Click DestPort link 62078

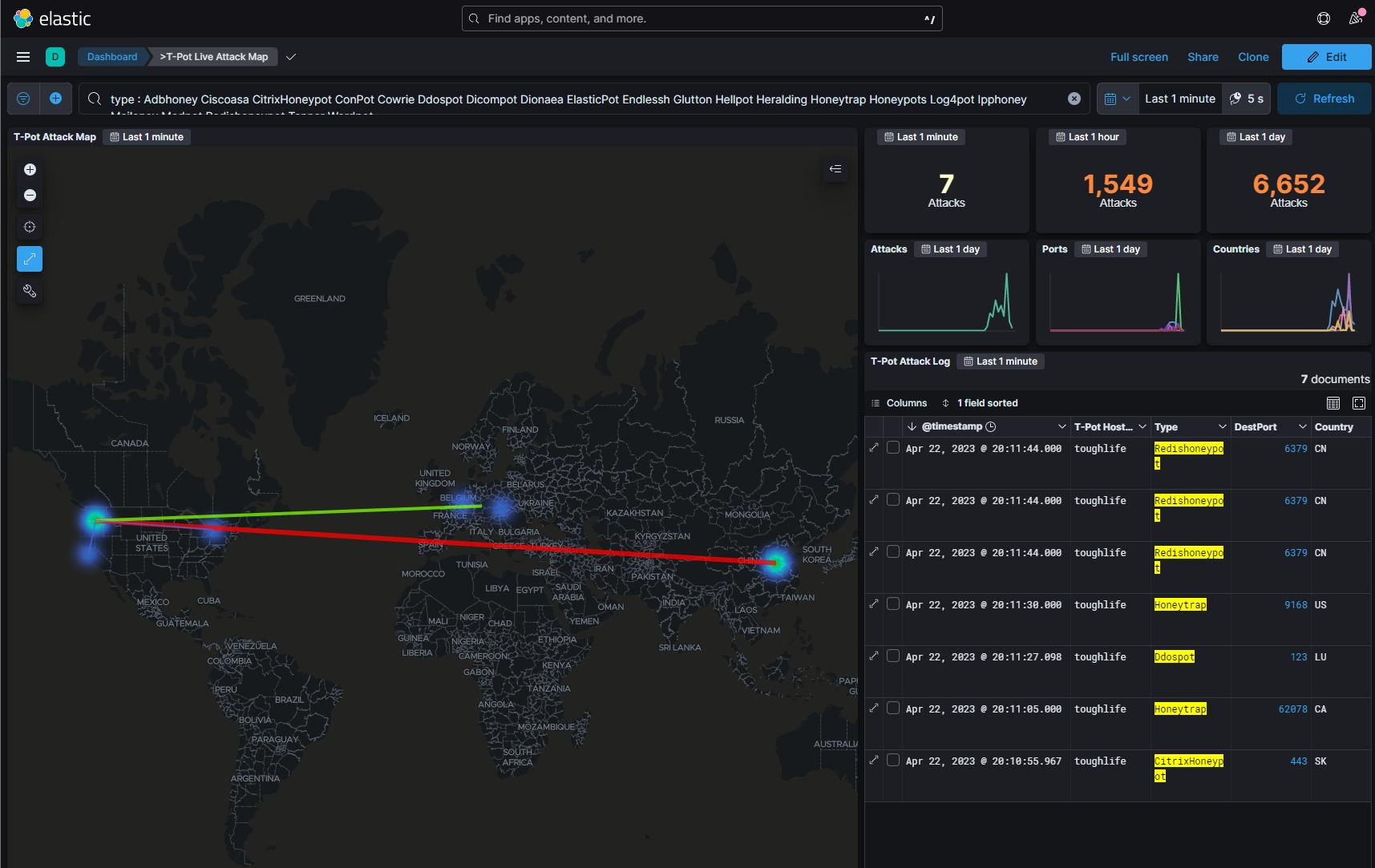1293,709
